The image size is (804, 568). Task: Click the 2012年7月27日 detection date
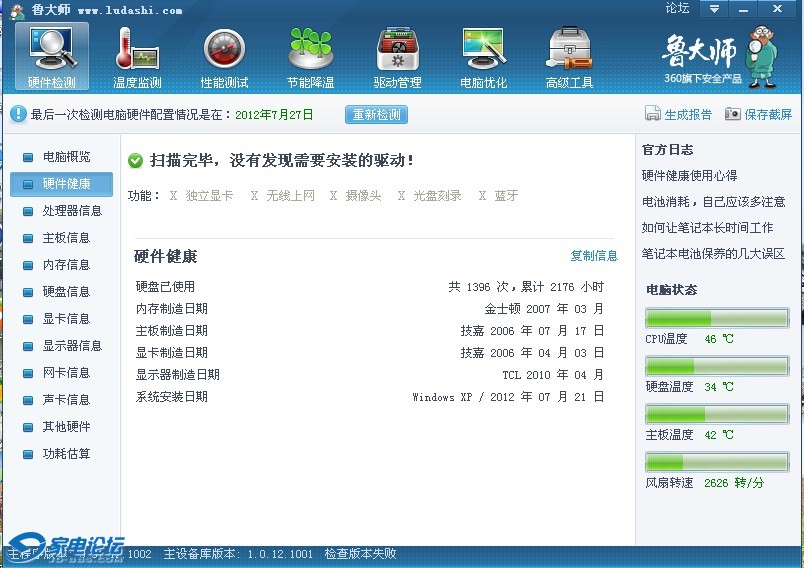coord(274,114)
